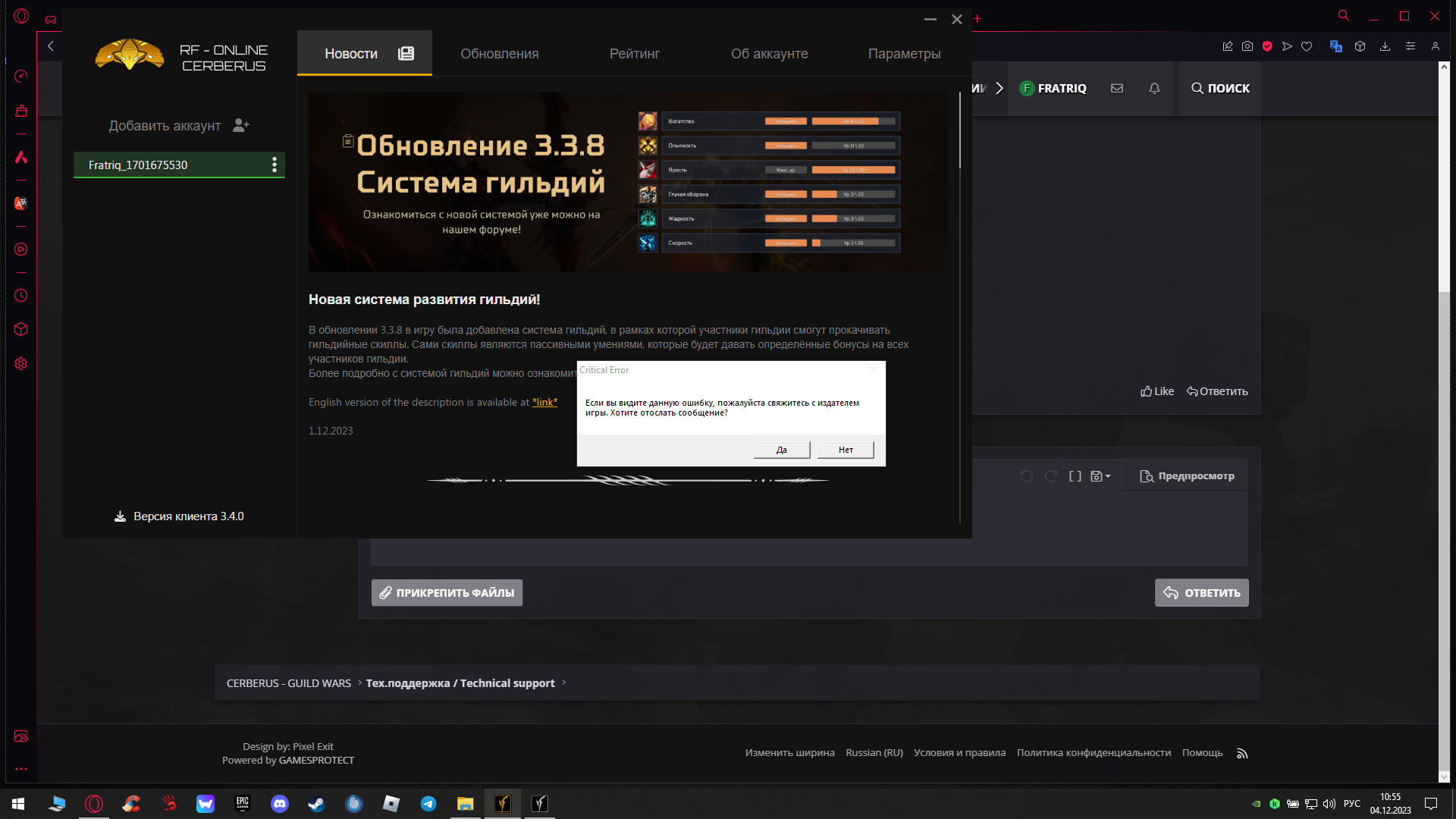Open browser history clock icon in sidebar

click(21, 296)
